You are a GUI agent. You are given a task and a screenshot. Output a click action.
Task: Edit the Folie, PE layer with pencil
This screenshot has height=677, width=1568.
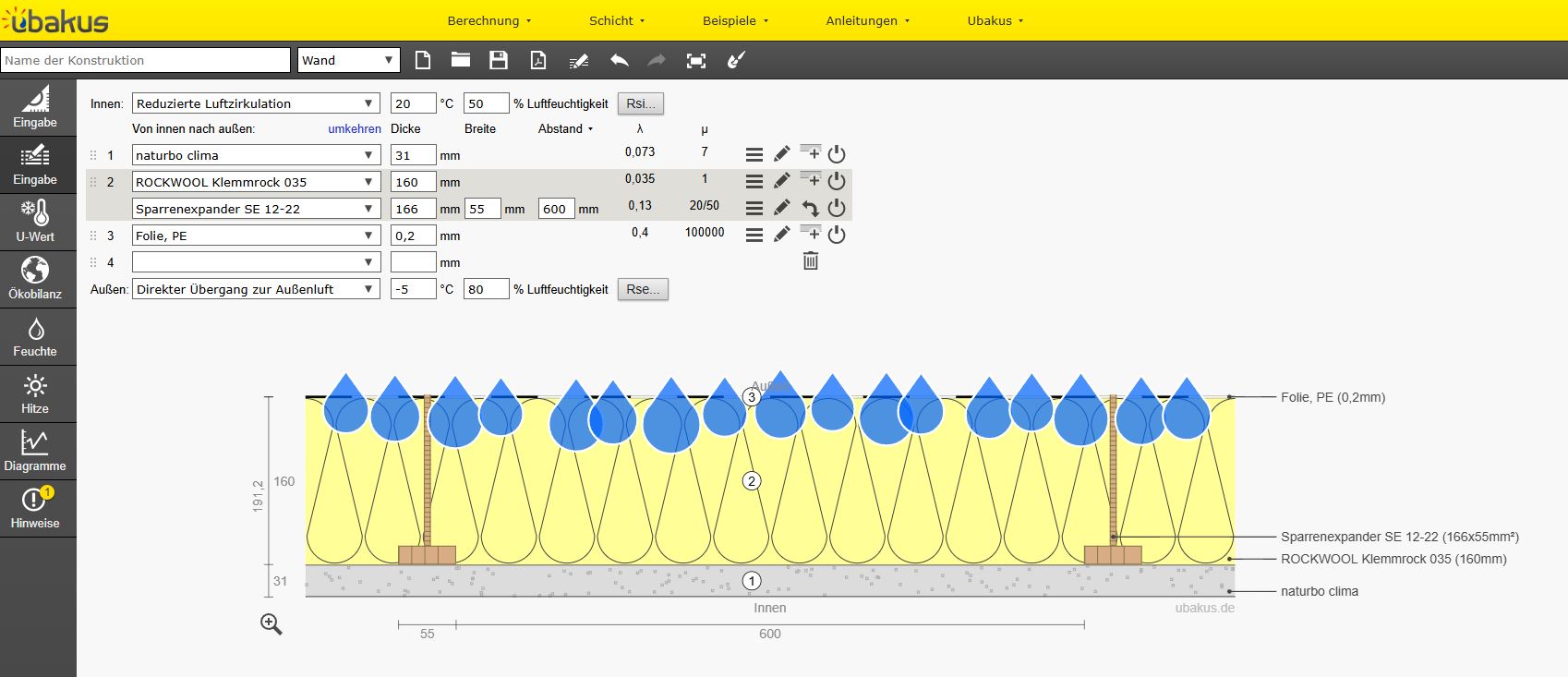click(781, 235)
